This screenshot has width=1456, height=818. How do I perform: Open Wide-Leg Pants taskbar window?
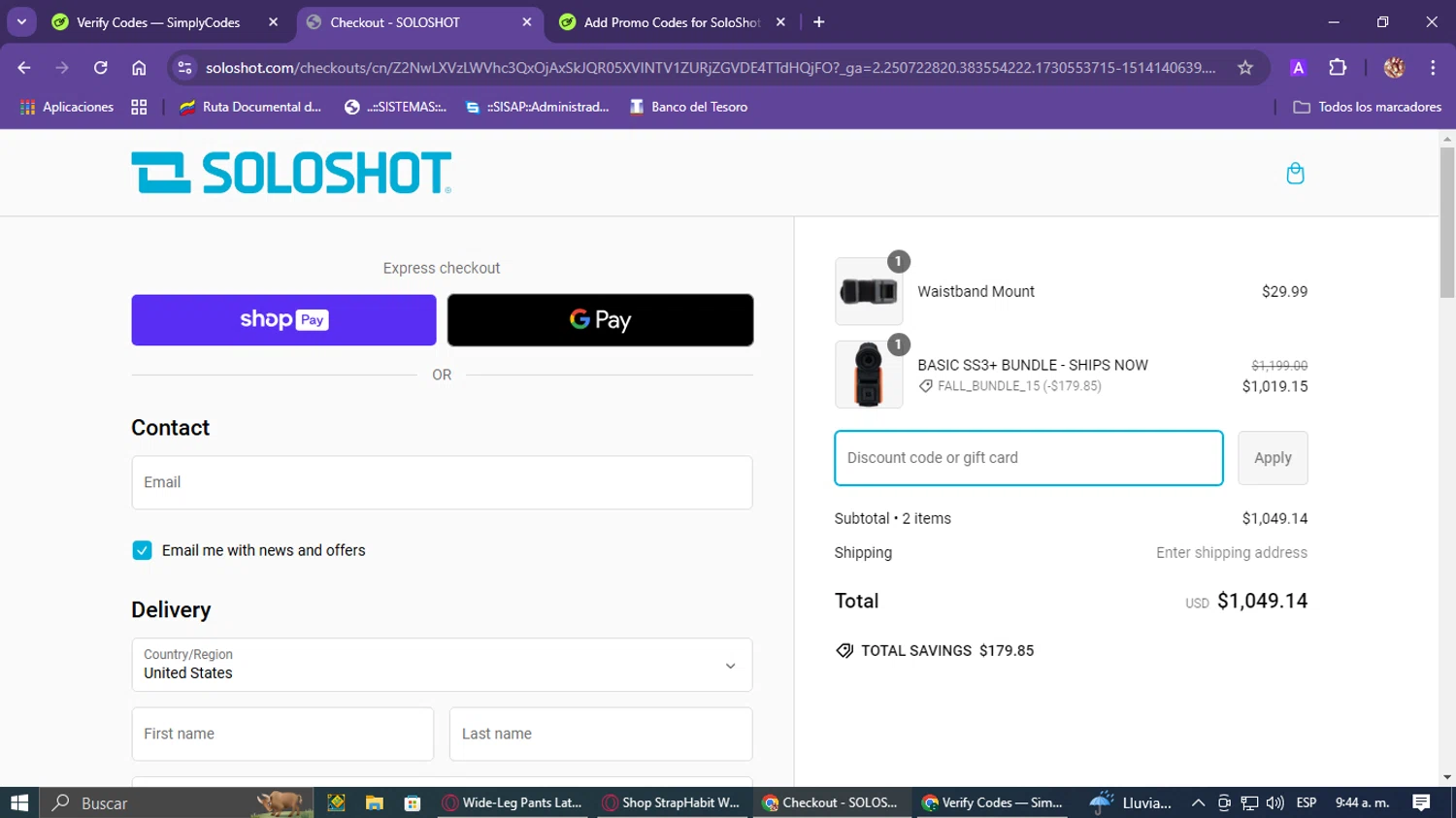513,802
